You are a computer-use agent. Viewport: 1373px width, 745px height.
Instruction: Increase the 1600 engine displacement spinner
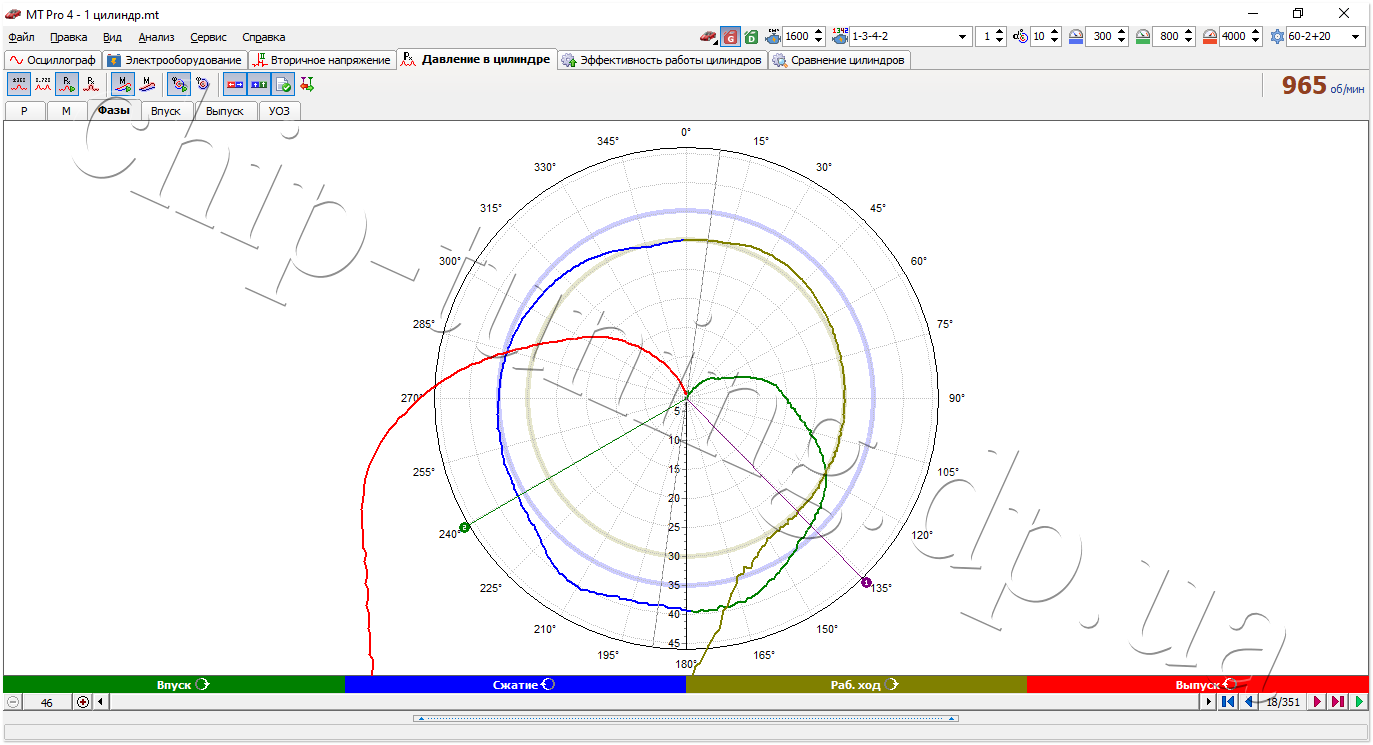(x=819, y=32)
